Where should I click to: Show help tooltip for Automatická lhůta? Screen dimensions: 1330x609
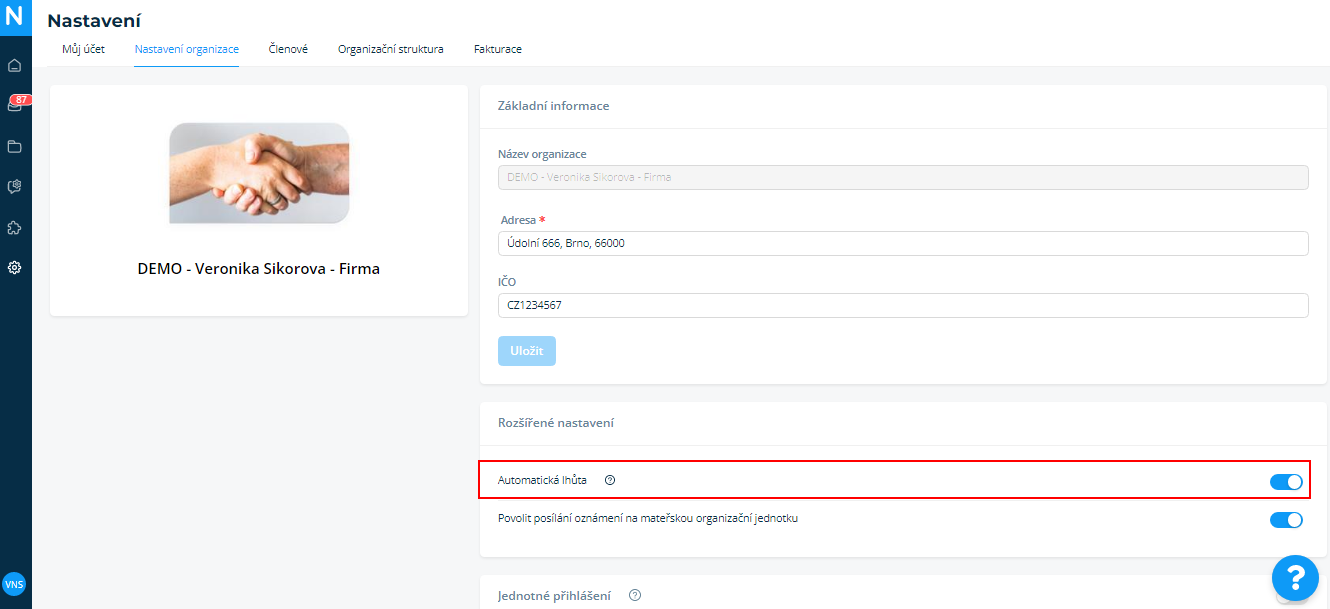[x=610, y=480]
